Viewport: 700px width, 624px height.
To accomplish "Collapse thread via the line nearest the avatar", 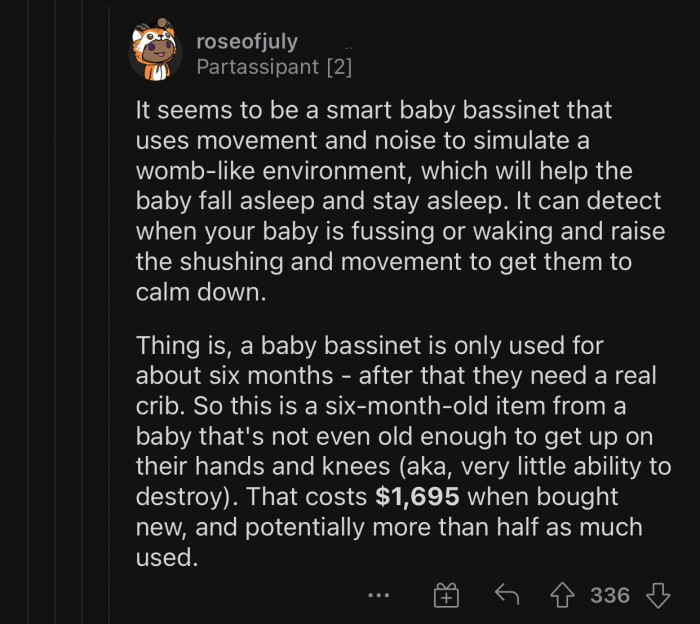I will (109, 312).
